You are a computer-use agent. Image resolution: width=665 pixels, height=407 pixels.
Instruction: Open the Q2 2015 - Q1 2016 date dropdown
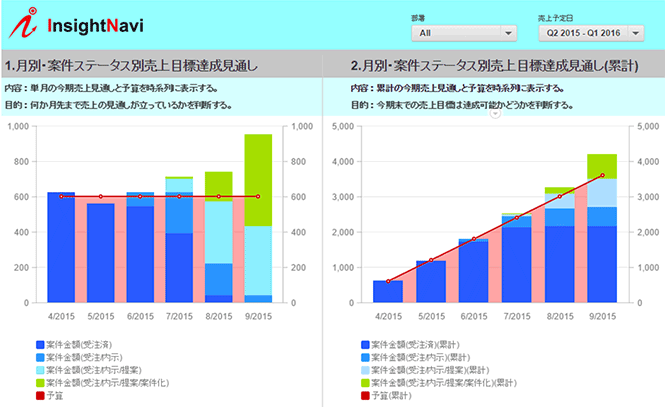pos(591,33)
